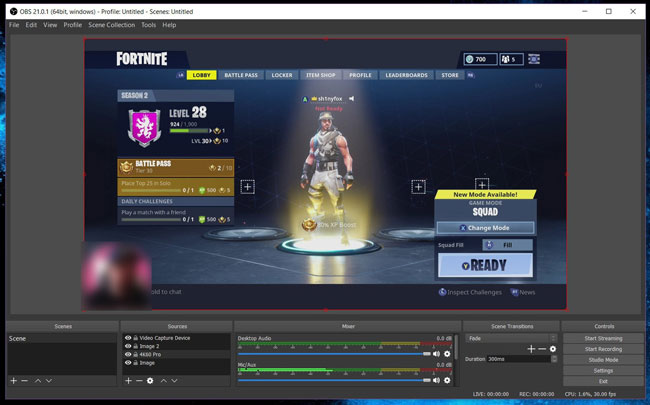Open the Profile menu
Screen dimensions: 650x405
(x=73, y=25)
